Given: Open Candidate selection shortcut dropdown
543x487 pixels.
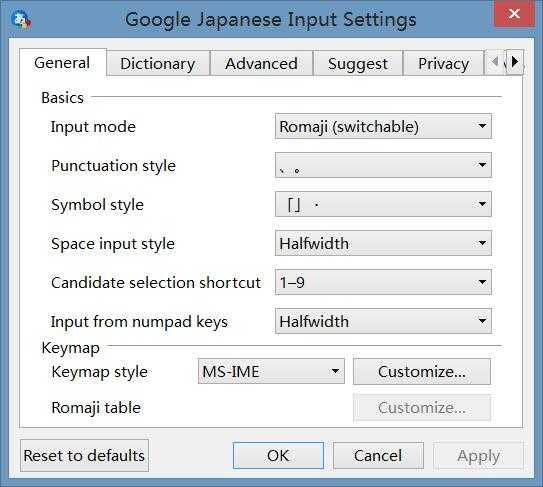Looking at the screenshot, I should point(383,282).
